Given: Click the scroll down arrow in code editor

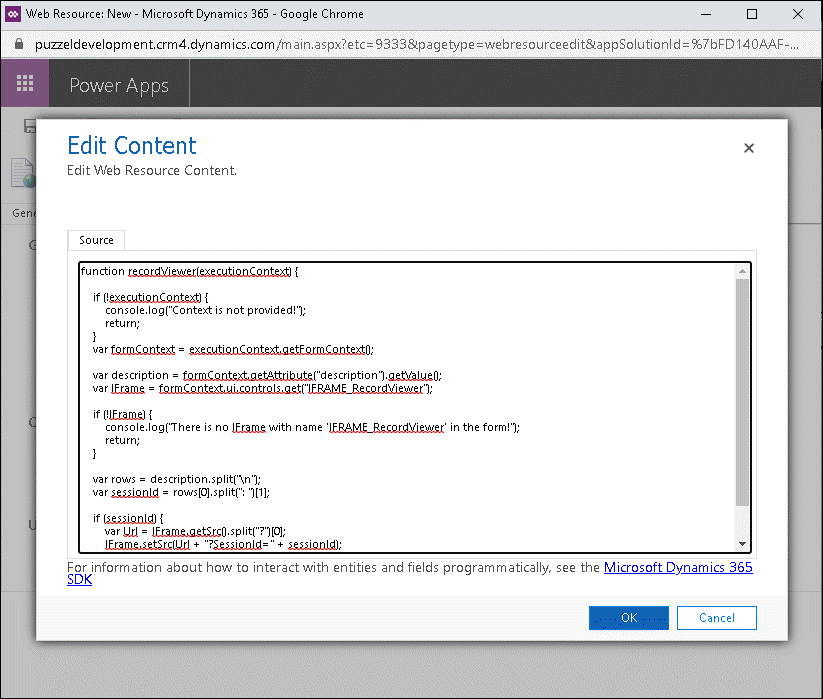Looking at the screenshot, I should click(x=741, y=543).
